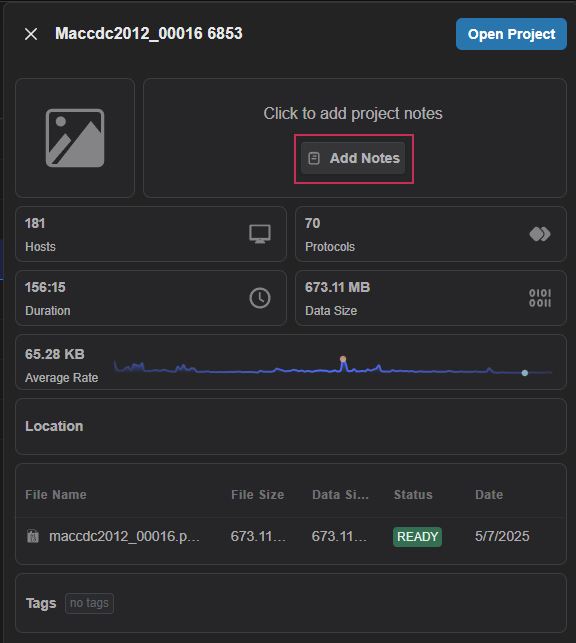The image size is (576, 643).
Task: Click the 65.28 KB Average Rate value
Action: (55, 354)
